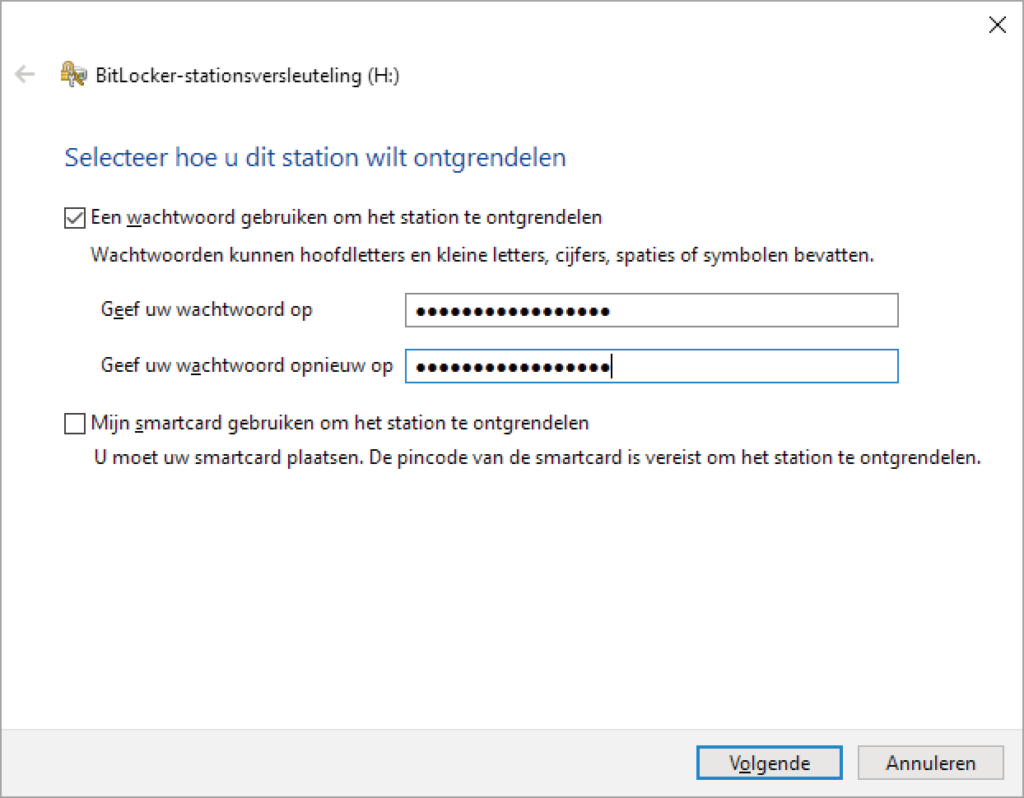
Task: Click the 'Een wachtwoord gebruiken' checkbox label text
Action: (x=346, y=217)
